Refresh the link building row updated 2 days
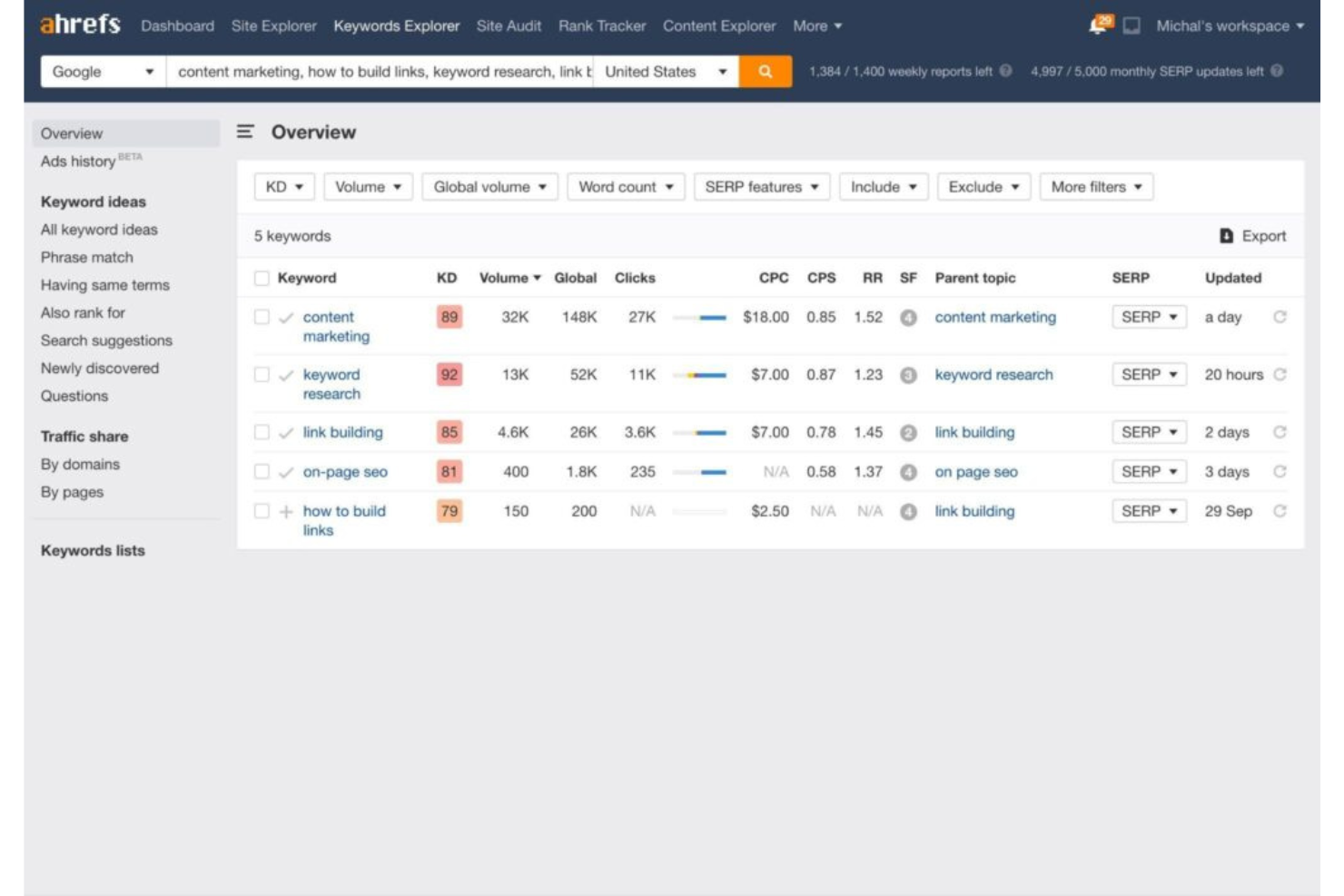1344x896 pixels. click(x=1280, y=432)
